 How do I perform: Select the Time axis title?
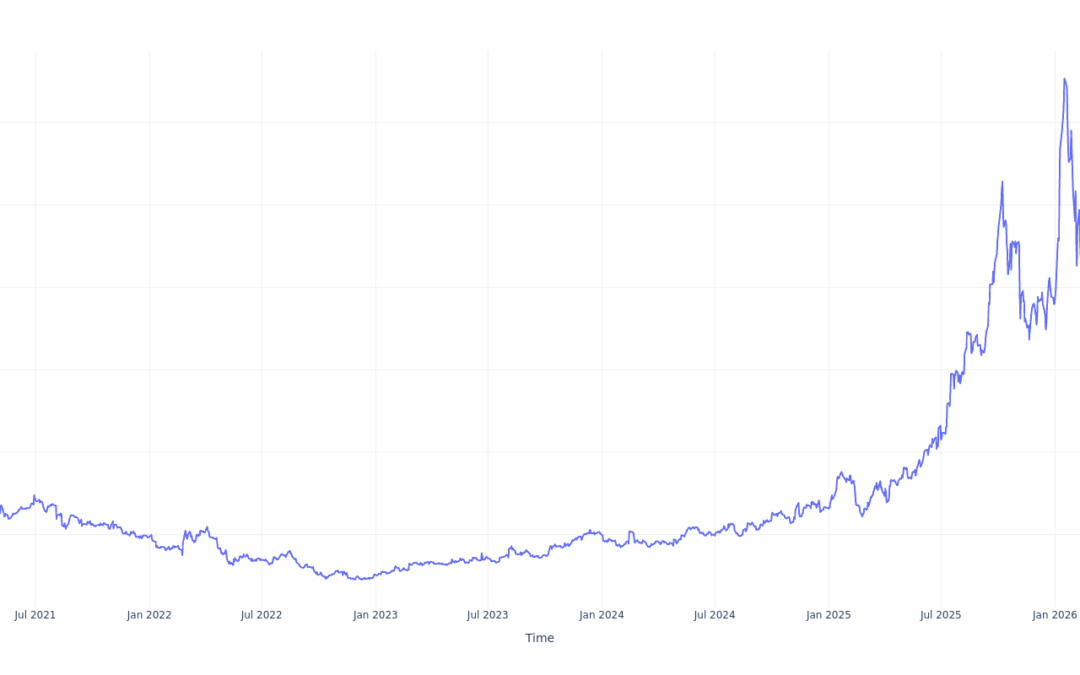(x=539, y=637)
